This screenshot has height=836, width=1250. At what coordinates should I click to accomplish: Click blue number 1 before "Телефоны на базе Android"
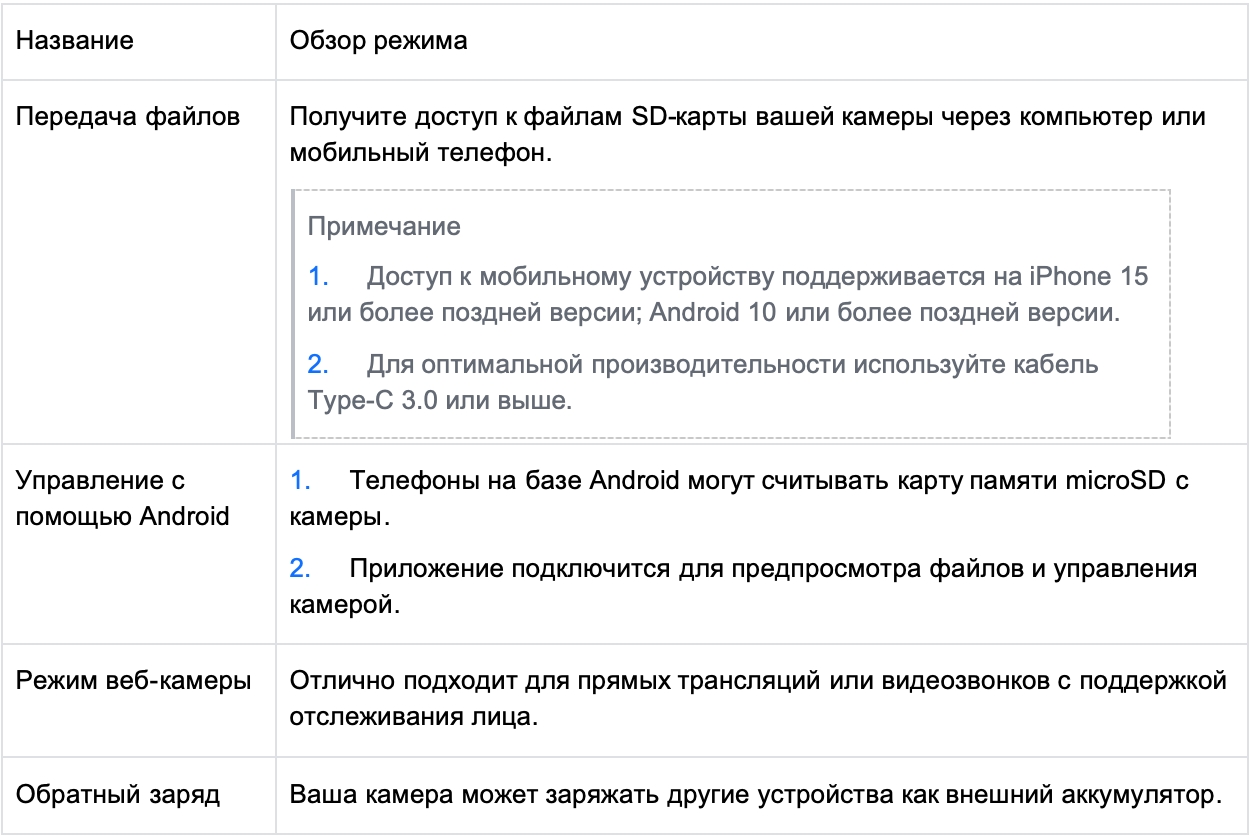point(300,481)
